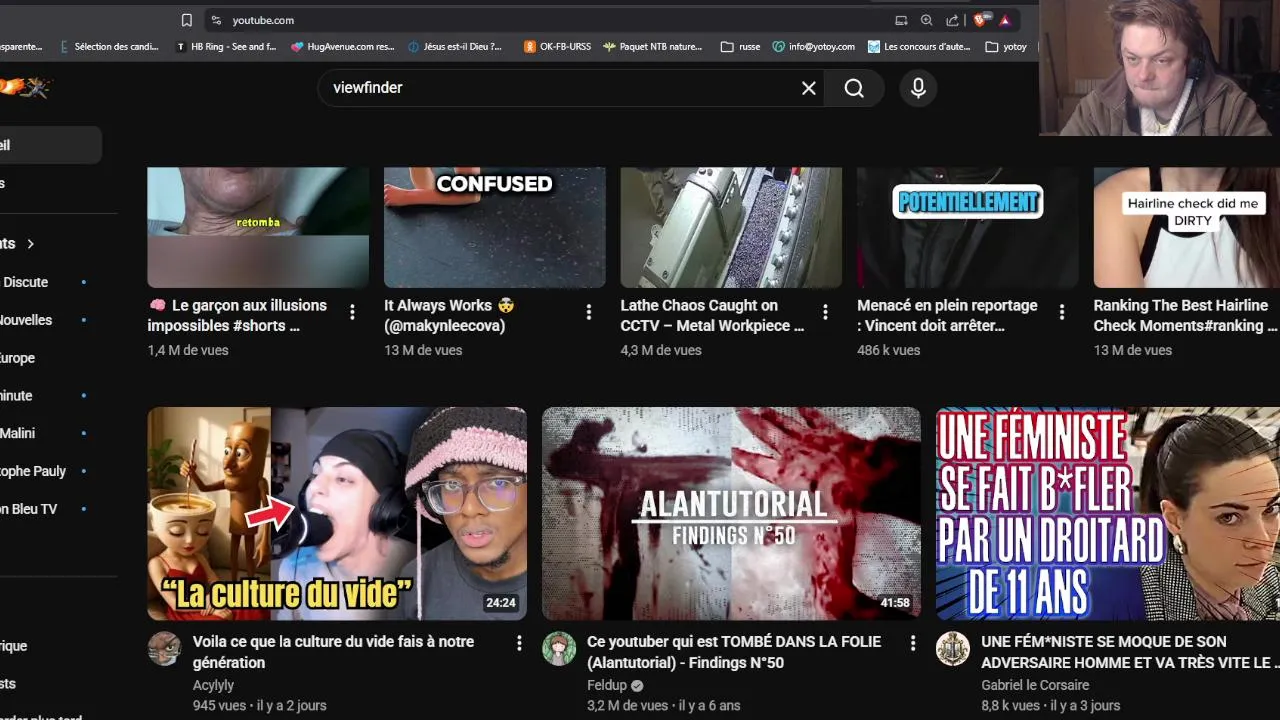The image size is (1280, 720).
Task: Open the Feldup channel name link
Action: [607, 685]
